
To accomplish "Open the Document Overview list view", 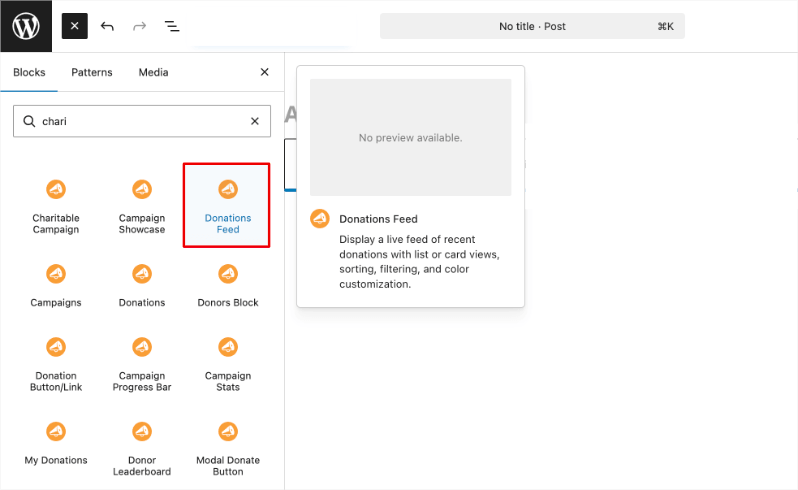I will pos(172,26).
